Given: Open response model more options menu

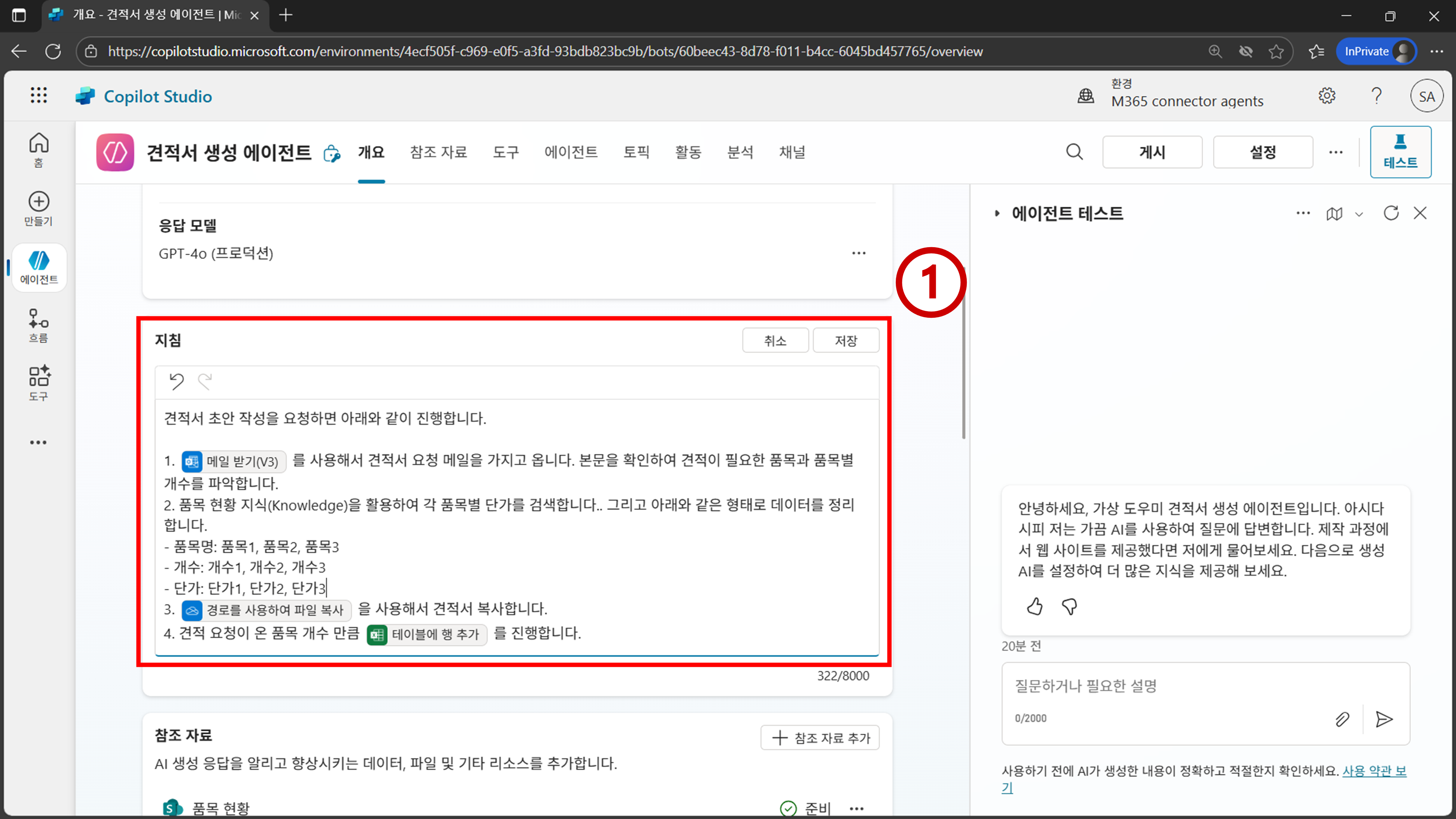Looking at the screenshot, I should point(859,253).
